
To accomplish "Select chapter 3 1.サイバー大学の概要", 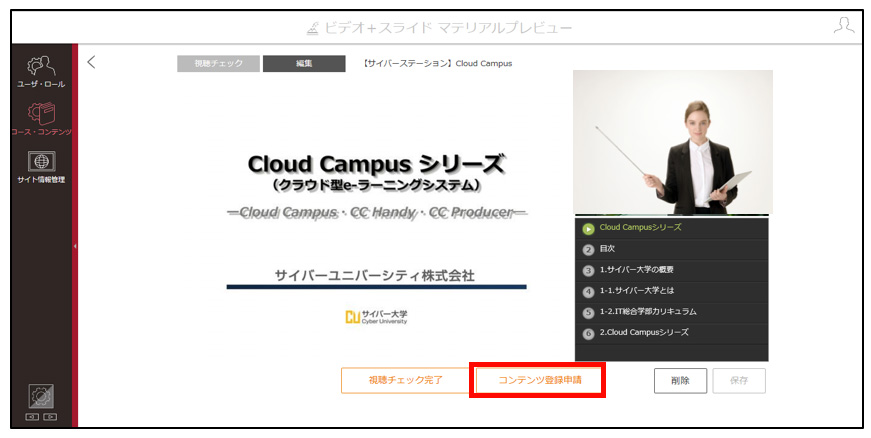I will click(x=672, y=270).
